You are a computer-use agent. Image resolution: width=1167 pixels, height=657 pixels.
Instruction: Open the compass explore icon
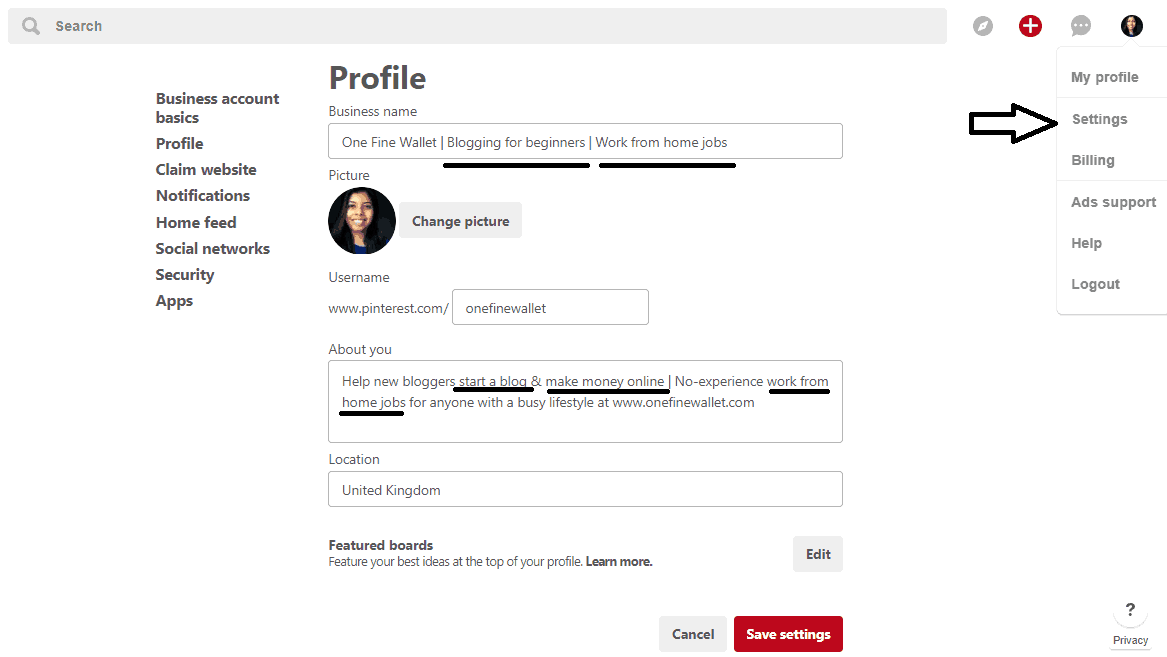[x=983, y=26]
